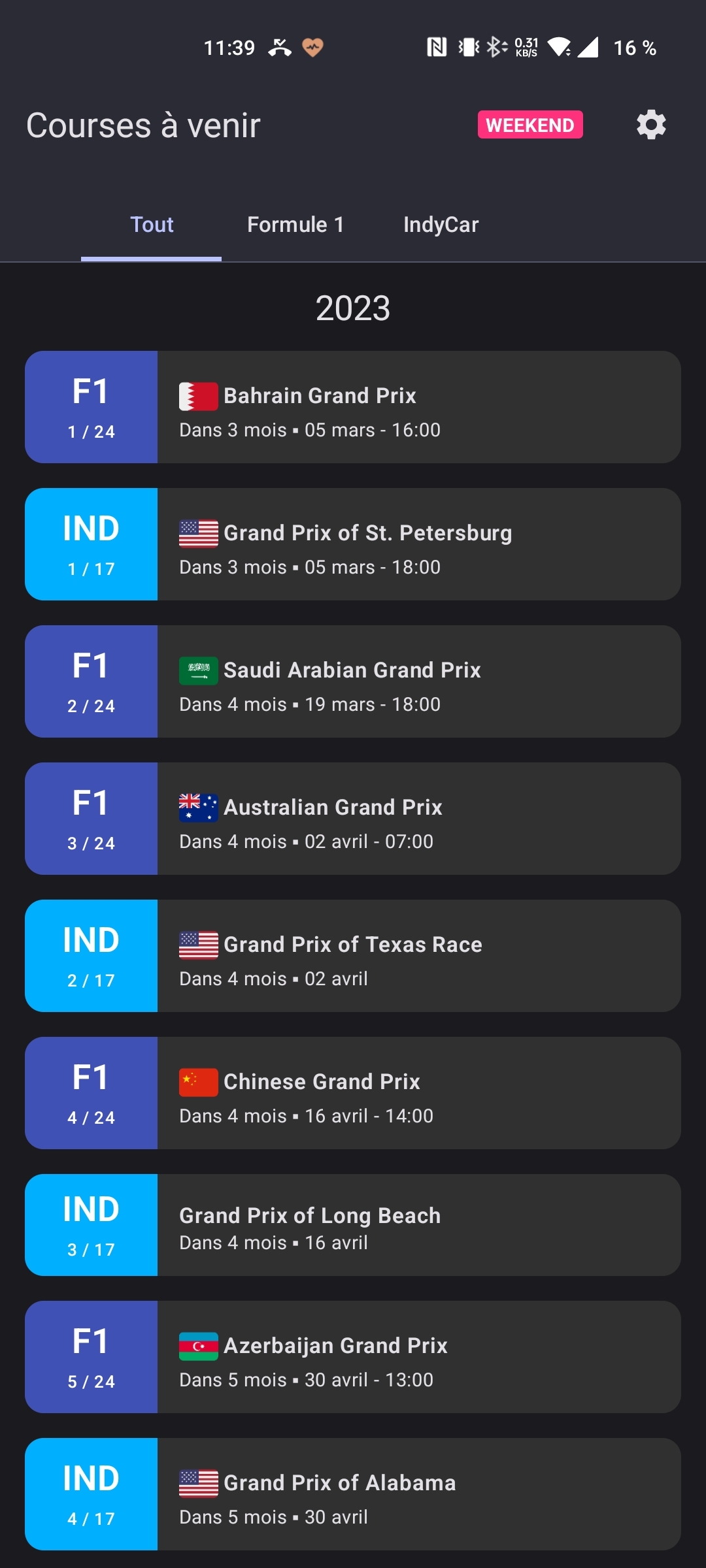Open the Grand Prix of Alabama card
Viewport: 706px width, 1568px height.
click(418, 1495)
